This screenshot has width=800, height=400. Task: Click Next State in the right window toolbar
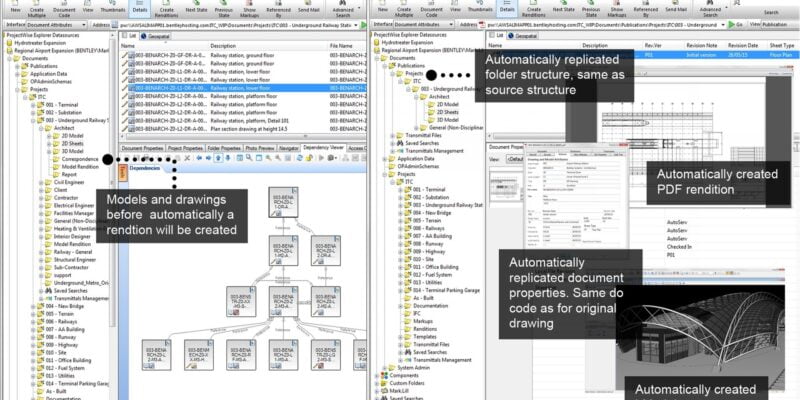(x=563, y=7)
